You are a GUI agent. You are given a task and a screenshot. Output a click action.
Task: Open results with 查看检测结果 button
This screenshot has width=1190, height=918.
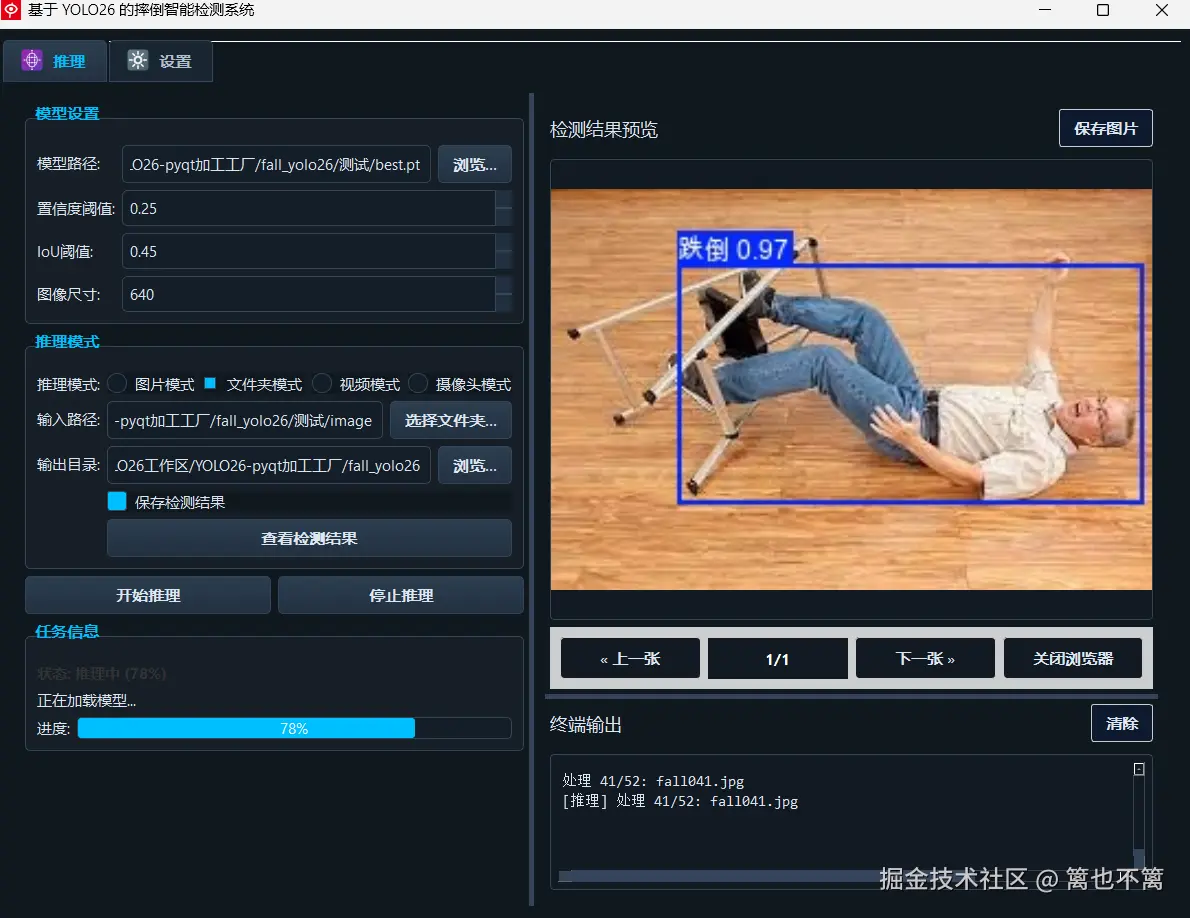click(309, 538)
